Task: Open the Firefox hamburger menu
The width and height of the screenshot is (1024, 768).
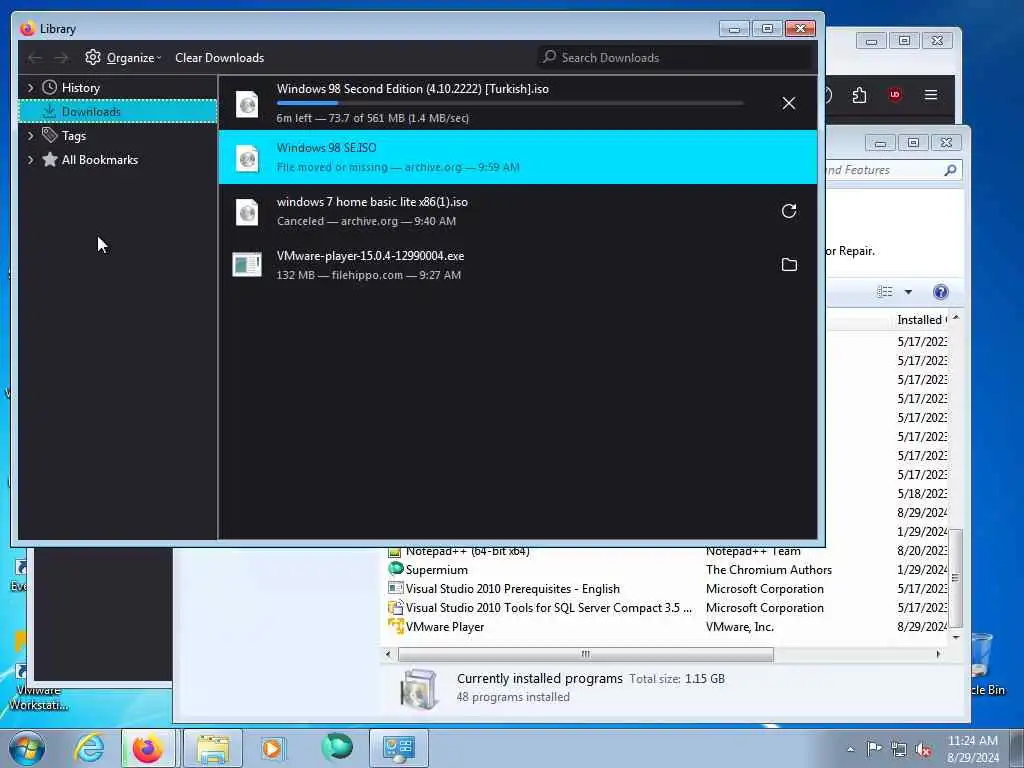Action: click(x=931, y=95)
